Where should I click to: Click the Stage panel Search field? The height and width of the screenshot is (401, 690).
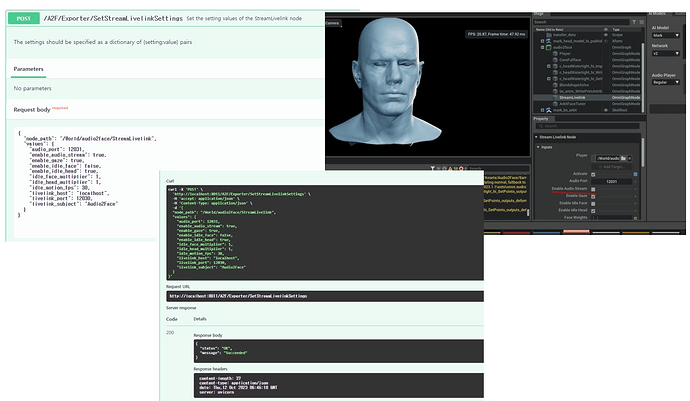click(582, 22)
